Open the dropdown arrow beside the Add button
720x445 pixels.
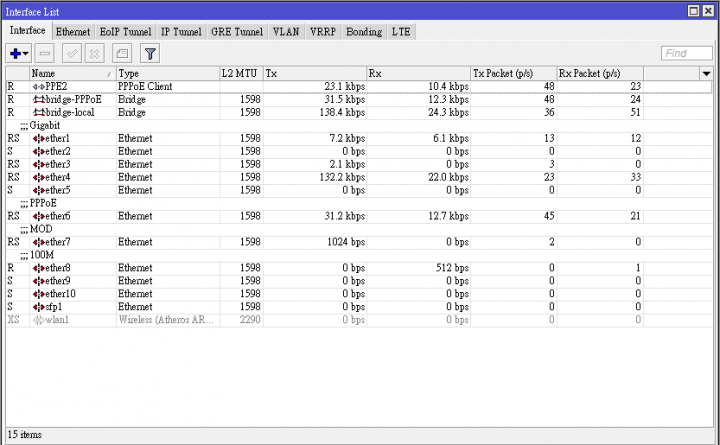(x=26, y=54)
